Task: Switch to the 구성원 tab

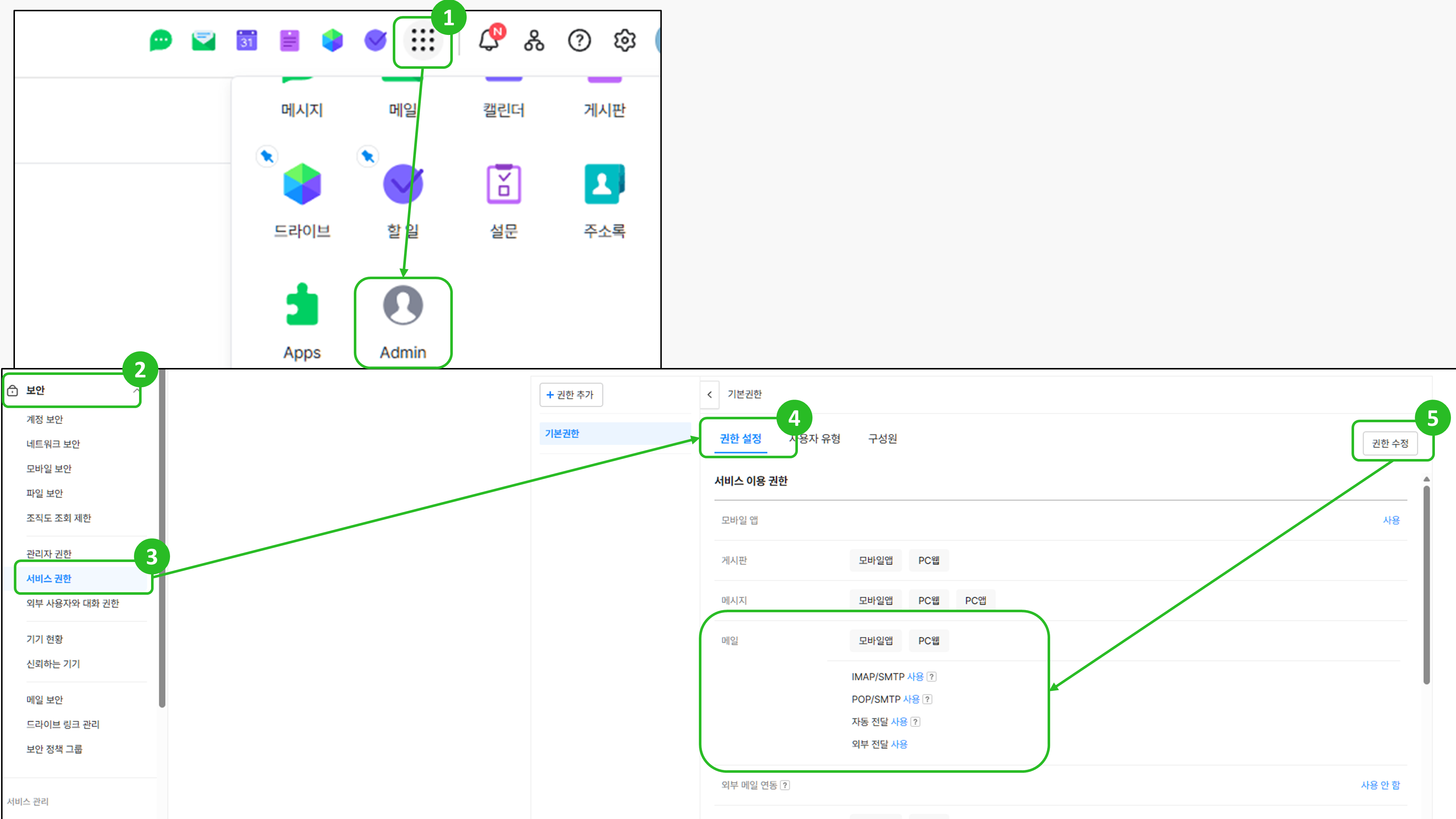Action: pyautogui.click(x=882, y=439)
